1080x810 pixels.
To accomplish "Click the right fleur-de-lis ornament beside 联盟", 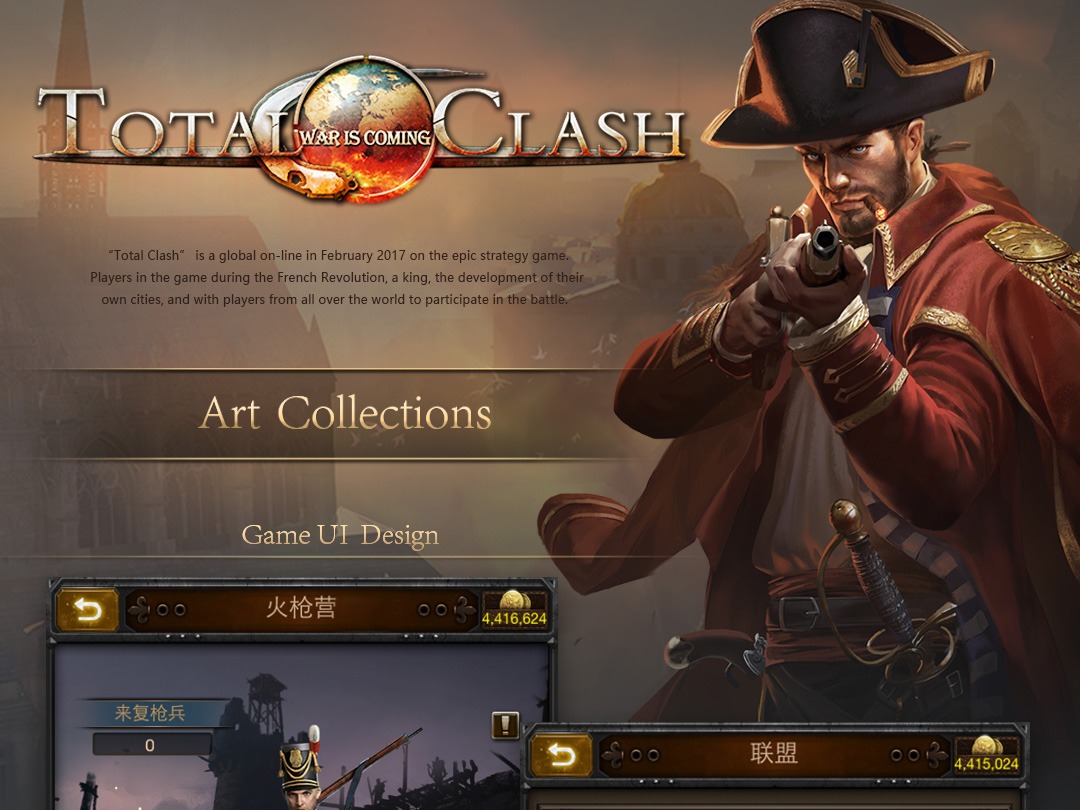I will (935, 756).
